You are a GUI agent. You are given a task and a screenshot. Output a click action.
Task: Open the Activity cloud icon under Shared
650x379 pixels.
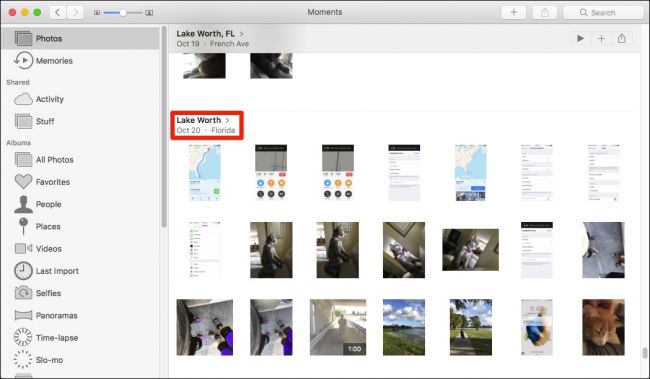(23, 99)
